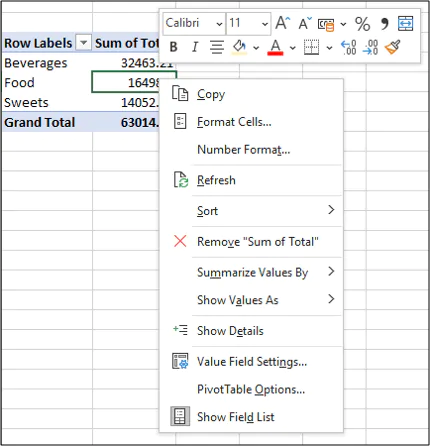Increase decimal places
430x446 pixels.
point(349,47)
